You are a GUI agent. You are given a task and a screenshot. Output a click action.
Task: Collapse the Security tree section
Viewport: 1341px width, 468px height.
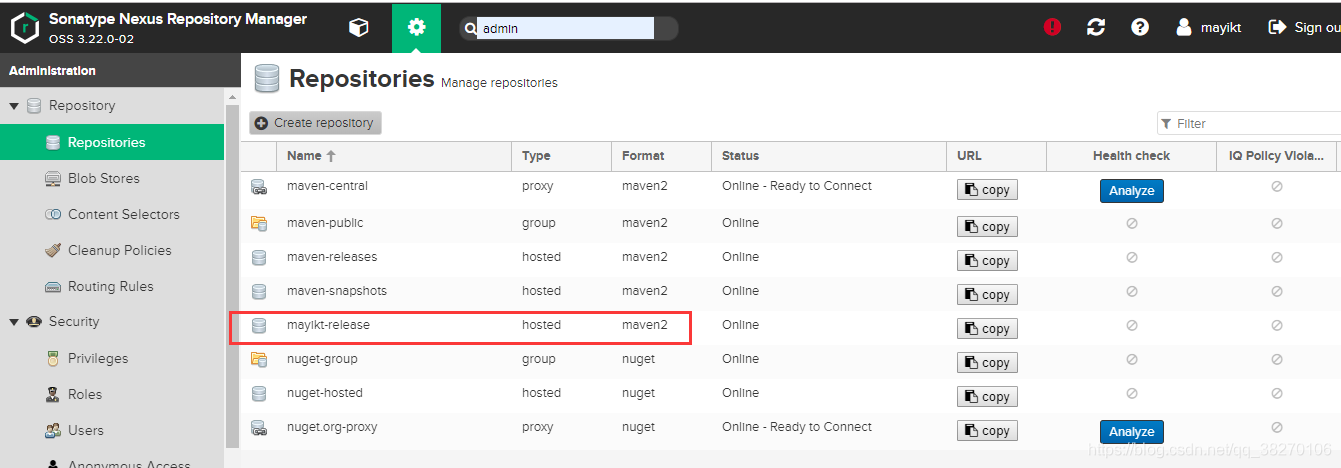pyautogui.click(x=14, y=322)
